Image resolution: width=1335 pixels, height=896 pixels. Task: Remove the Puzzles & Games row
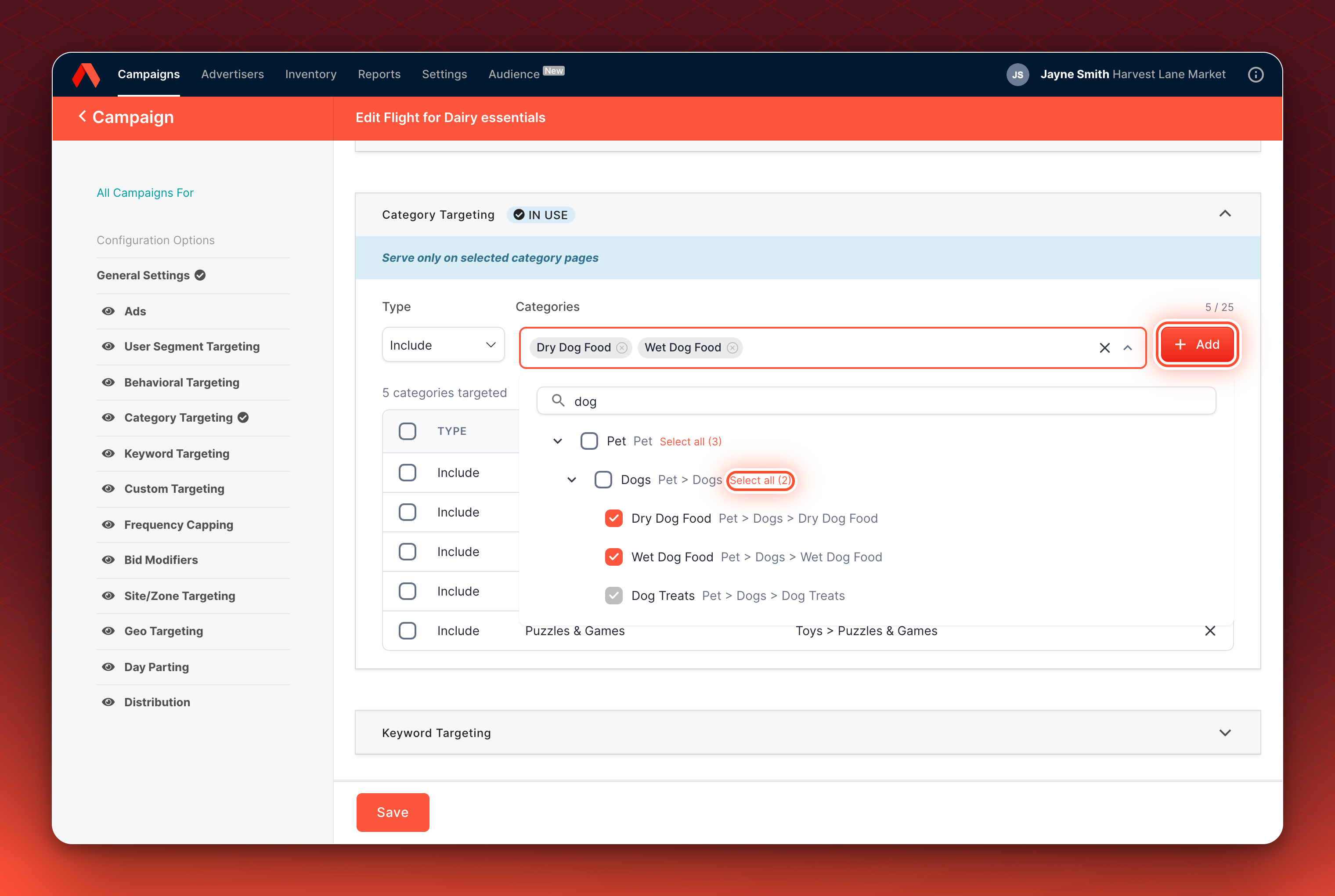click(x=1210, y=630)
